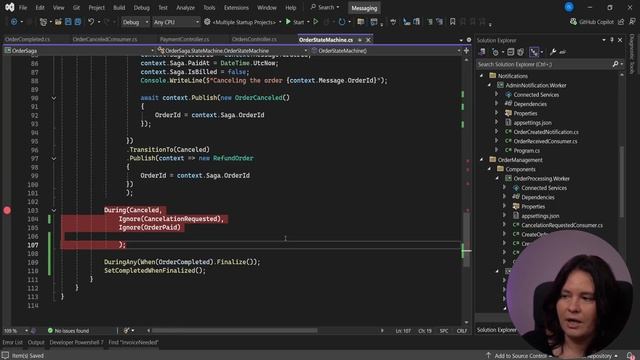Open Properties wrench icon in Solution Explorer
640x360 pixels.
click(553, 52)
